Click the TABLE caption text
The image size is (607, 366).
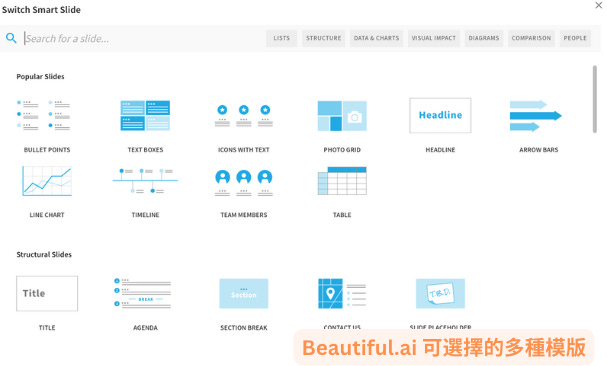coord(342,215)
